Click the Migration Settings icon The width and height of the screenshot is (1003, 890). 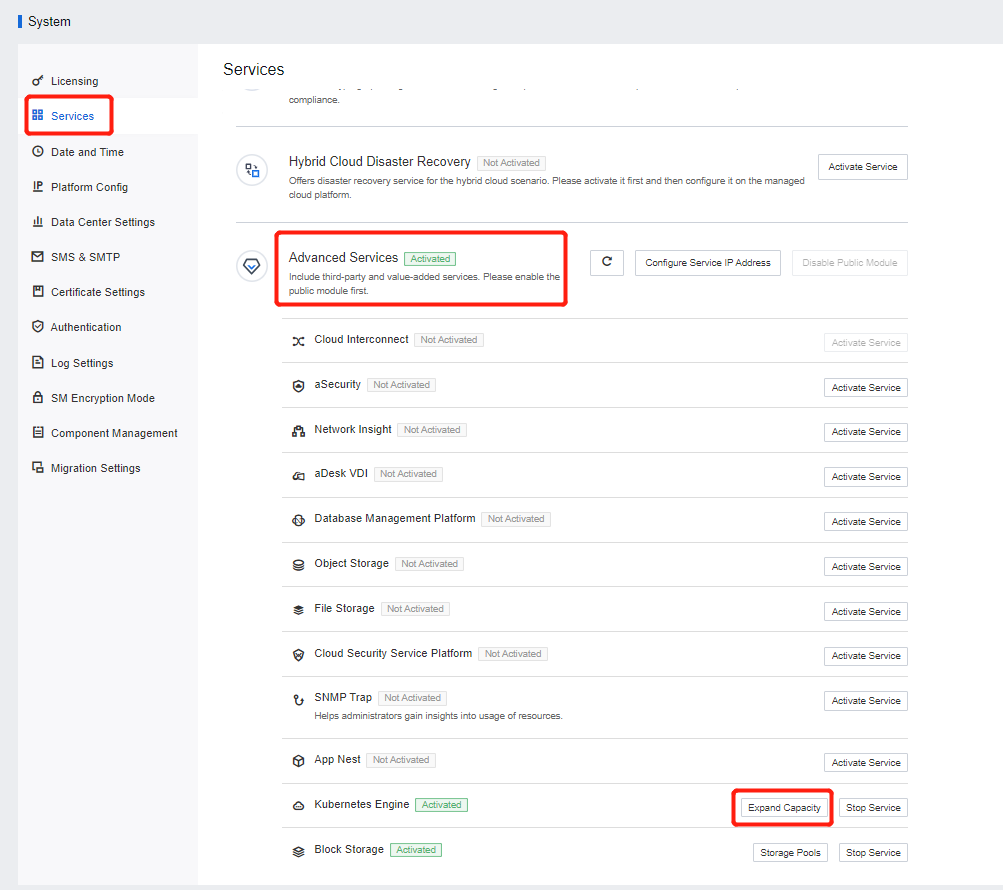pos(38,468)
